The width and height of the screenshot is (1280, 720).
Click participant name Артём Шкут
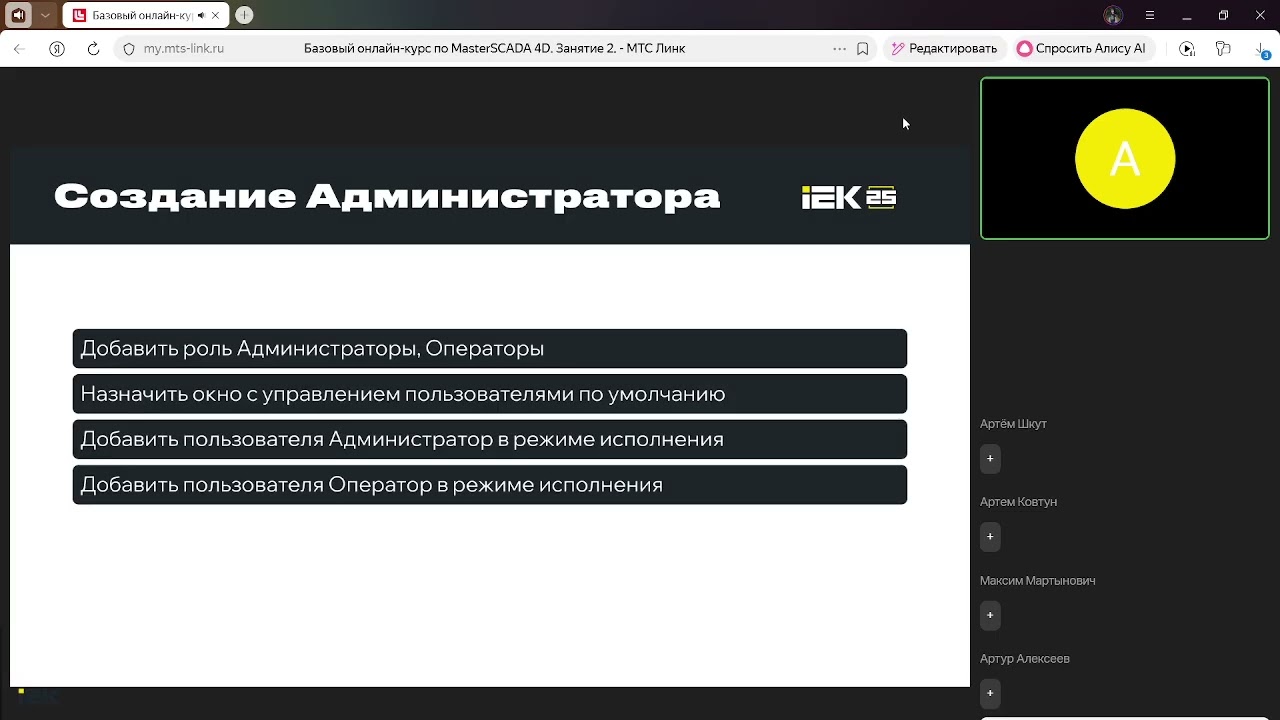tap(1013, 423)
